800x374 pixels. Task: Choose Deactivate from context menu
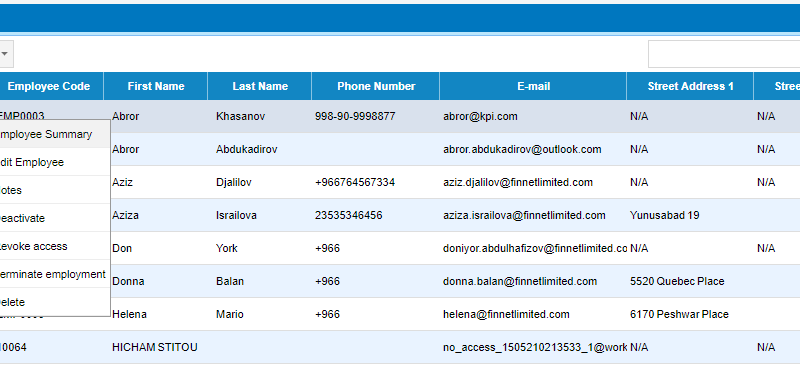click(54, 218)
